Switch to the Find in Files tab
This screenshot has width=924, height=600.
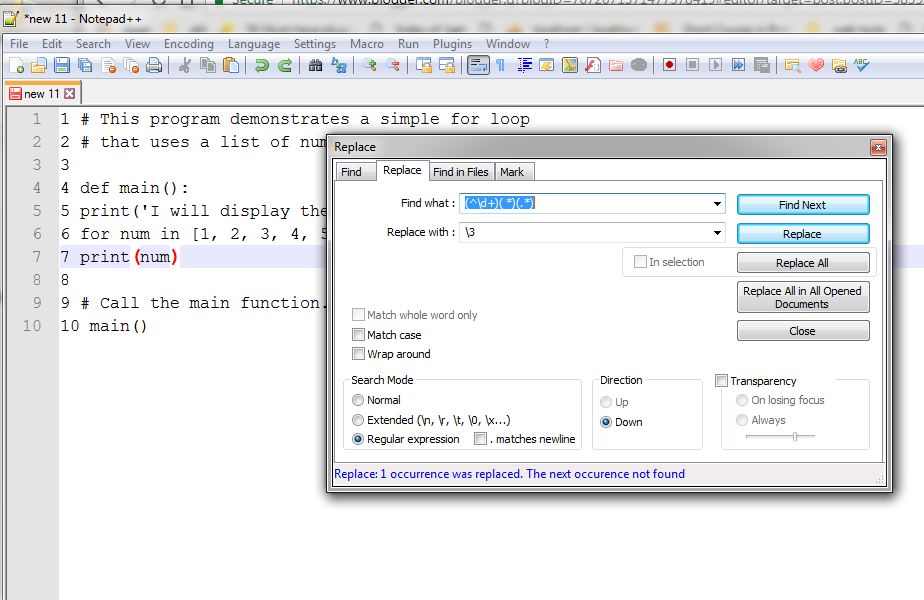(460, 171)
